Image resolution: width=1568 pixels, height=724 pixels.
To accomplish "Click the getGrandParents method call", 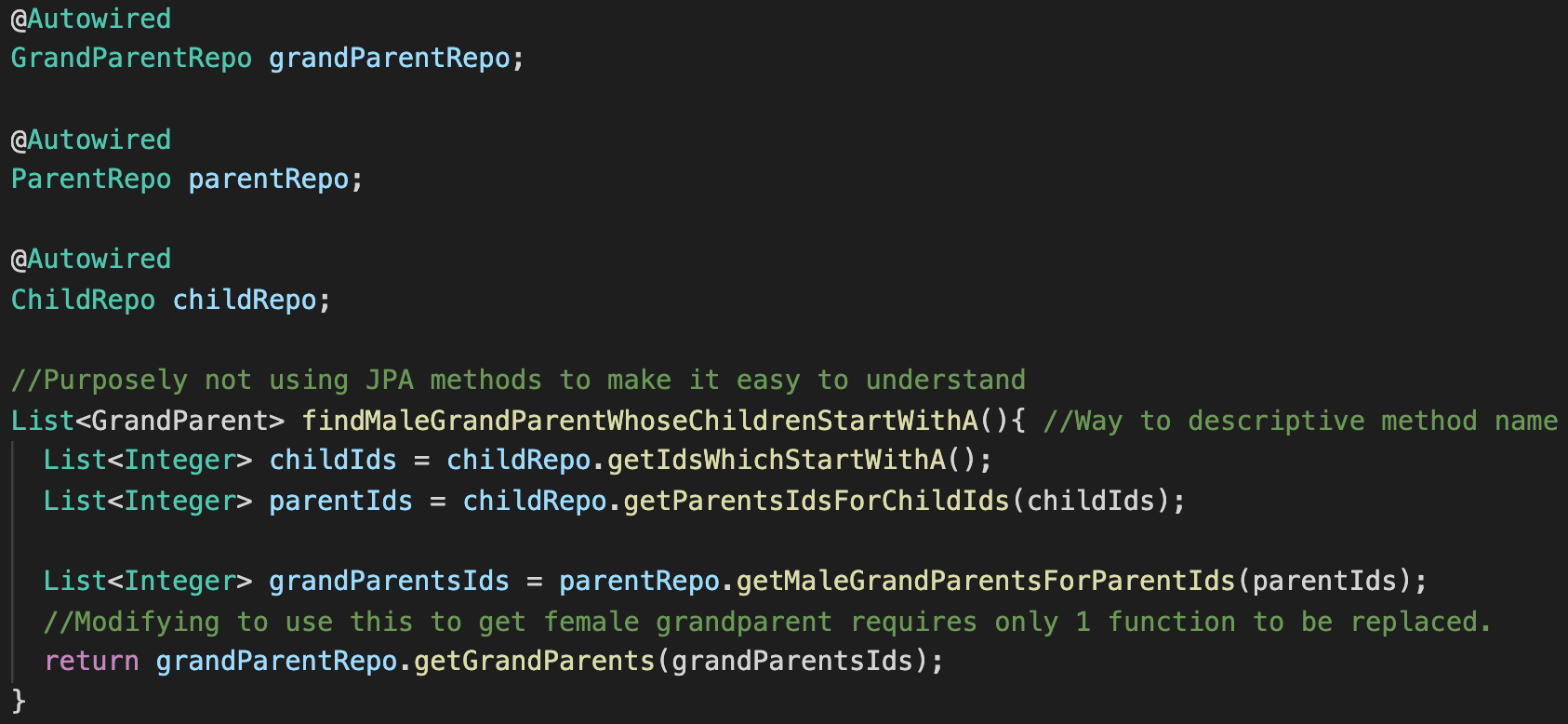I will pos(535,661).
